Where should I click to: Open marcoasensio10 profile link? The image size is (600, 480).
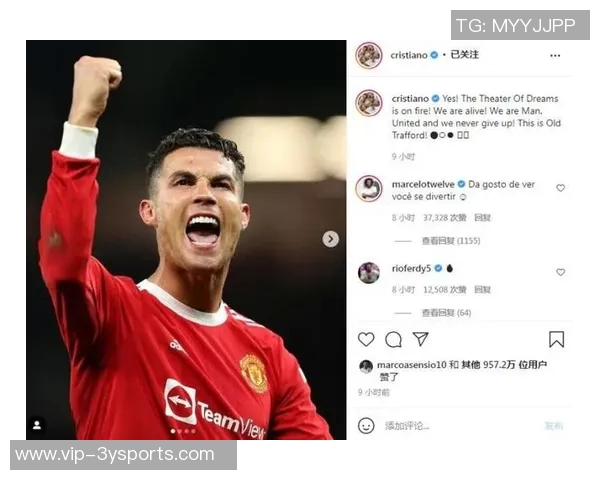[x=412, y=365]
